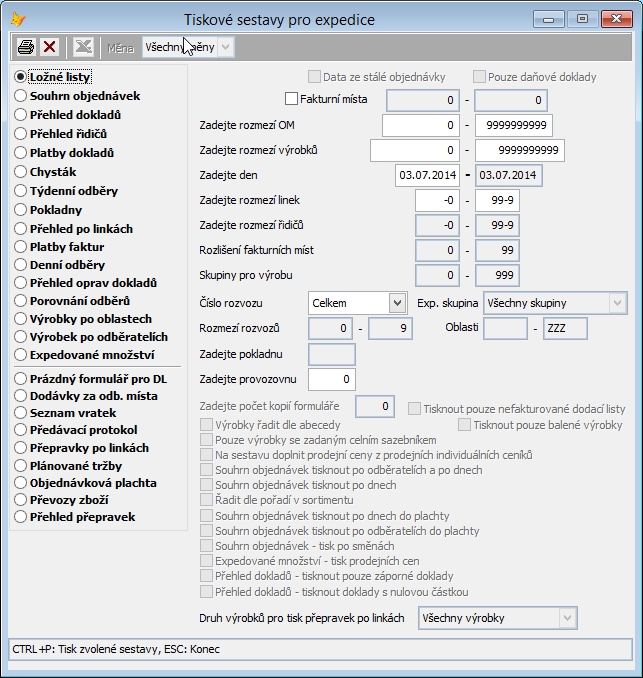The width and height of the screenshot is (643, 678).
Task: Pick Předávací protokol report
Action: 20,430
